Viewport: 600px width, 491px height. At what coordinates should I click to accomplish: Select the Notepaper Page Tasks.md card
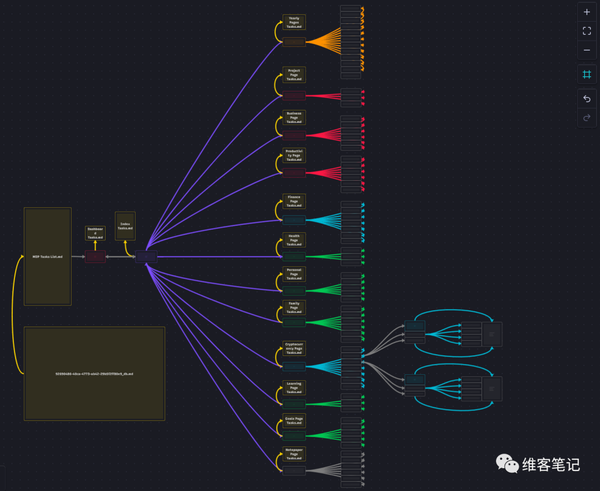(x=294, y=454)
